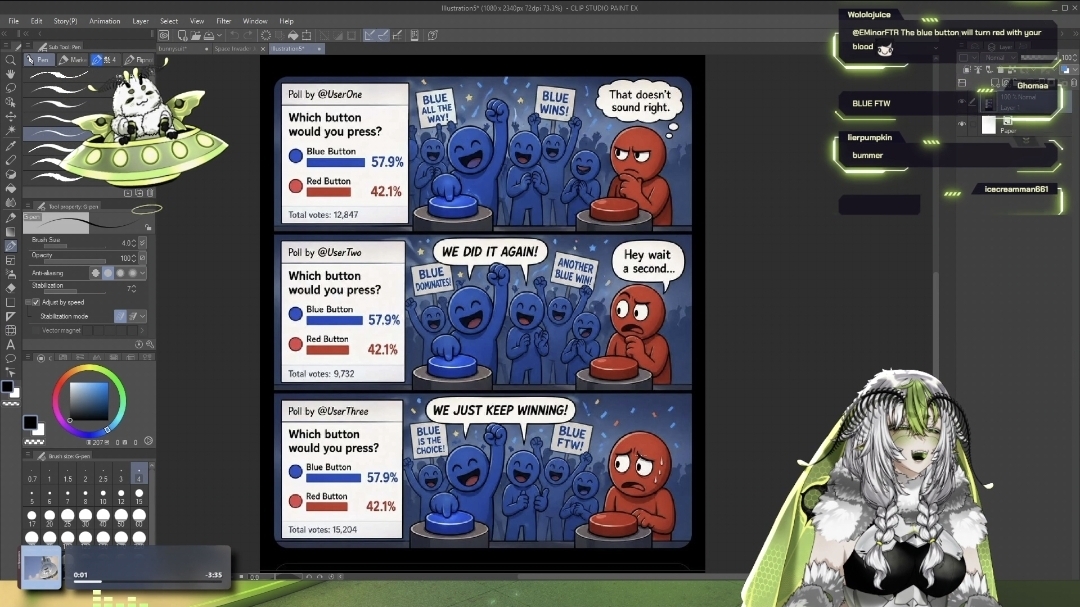Click the delete sub tool trash icon

tap(150, 193)
